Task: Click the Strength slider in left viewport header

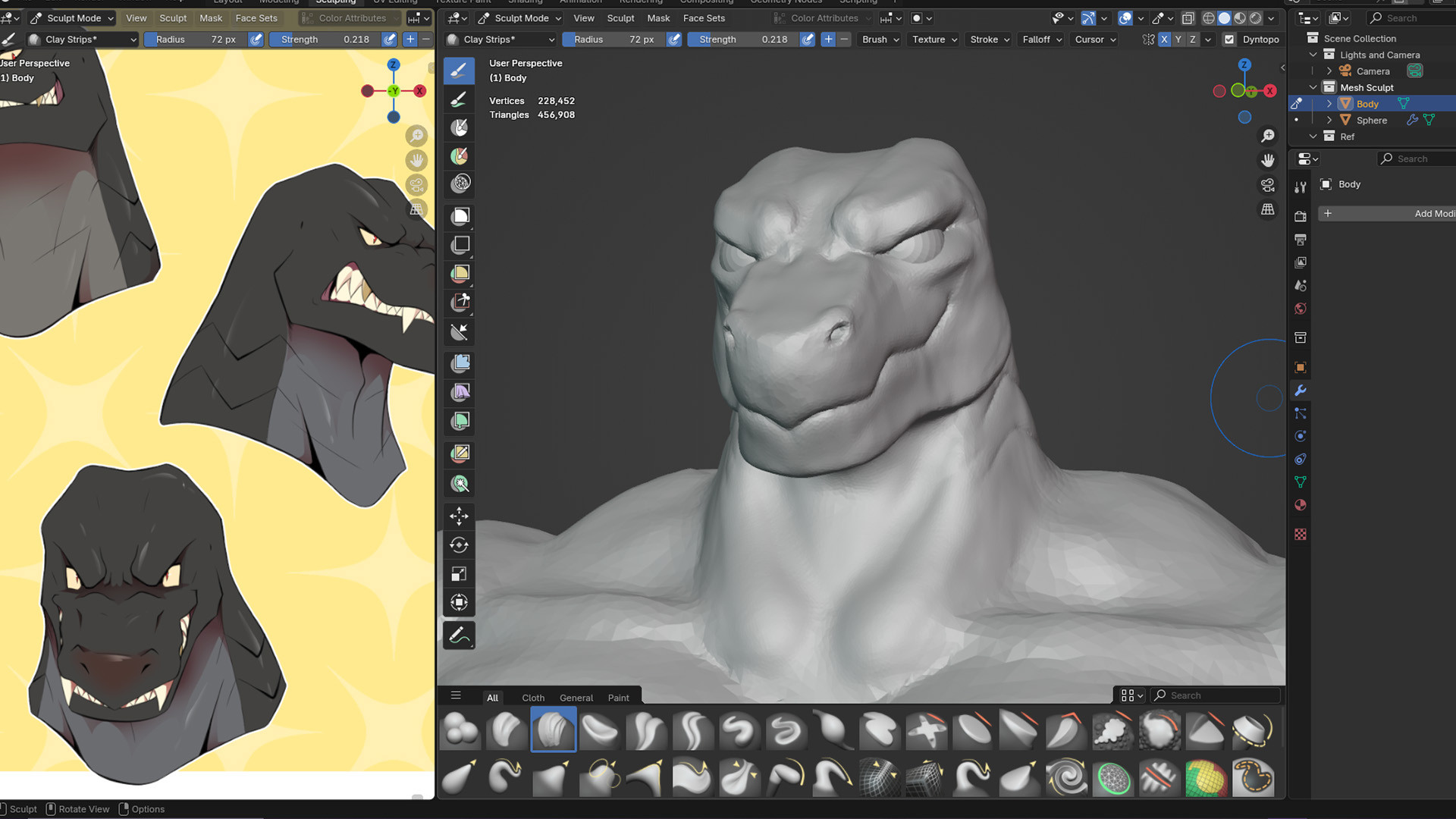Action: 325,39
